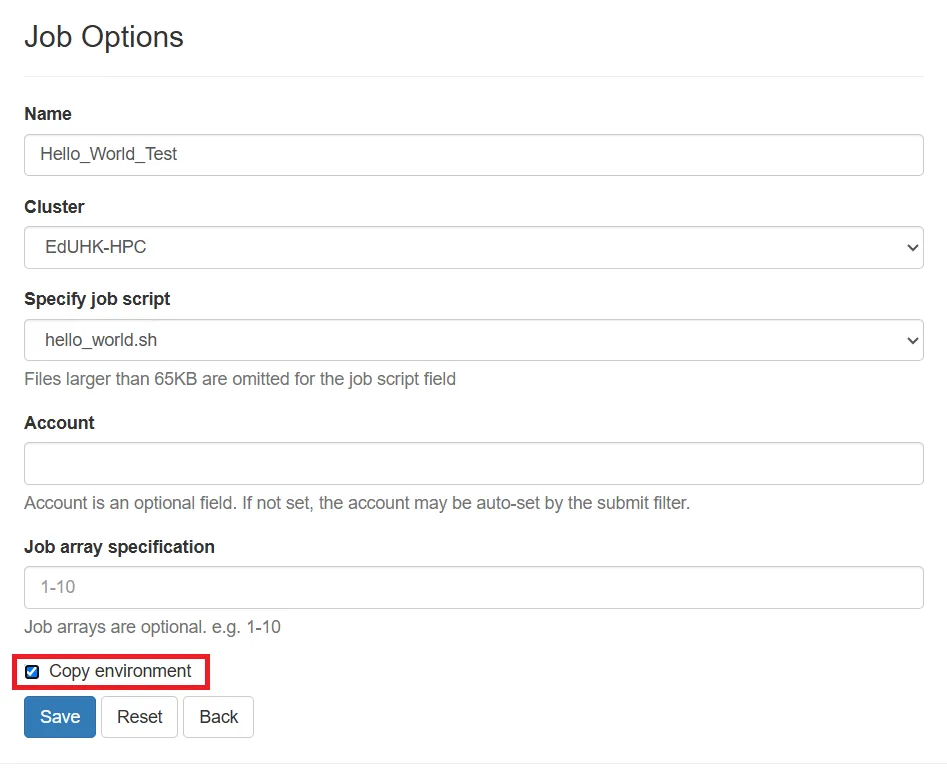Click the Name input field
Viewport: 947px width, 781px height.
point(473,155)
